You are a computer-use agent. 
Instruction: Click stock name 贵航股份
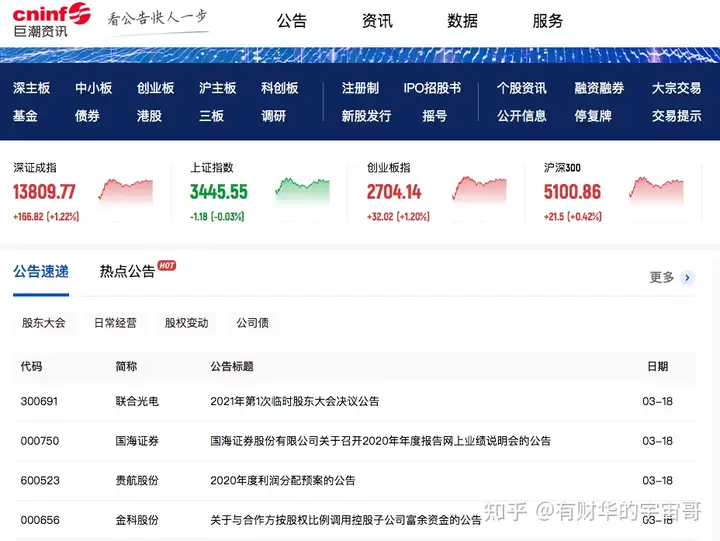(x=137, y=480)
